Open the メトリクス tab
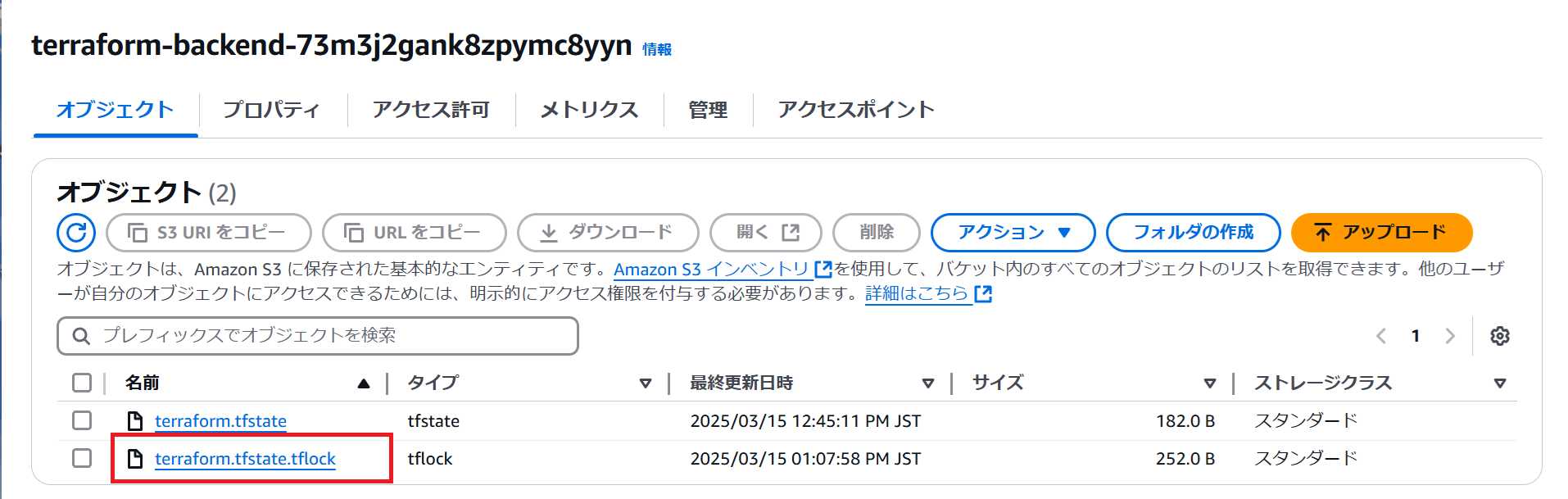This screenshot has width=1568, height=499. point(589,110)
